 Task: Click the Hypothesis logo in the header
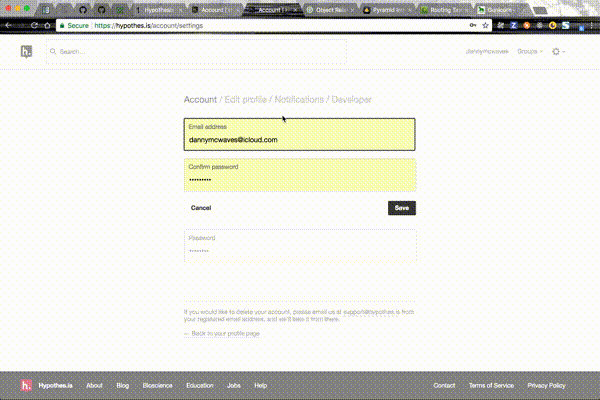(26, 51)
